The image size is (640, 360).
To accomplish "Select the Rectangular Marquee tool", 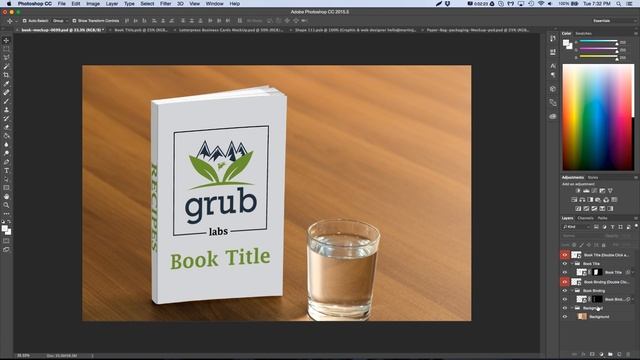I will coord(6,49).
